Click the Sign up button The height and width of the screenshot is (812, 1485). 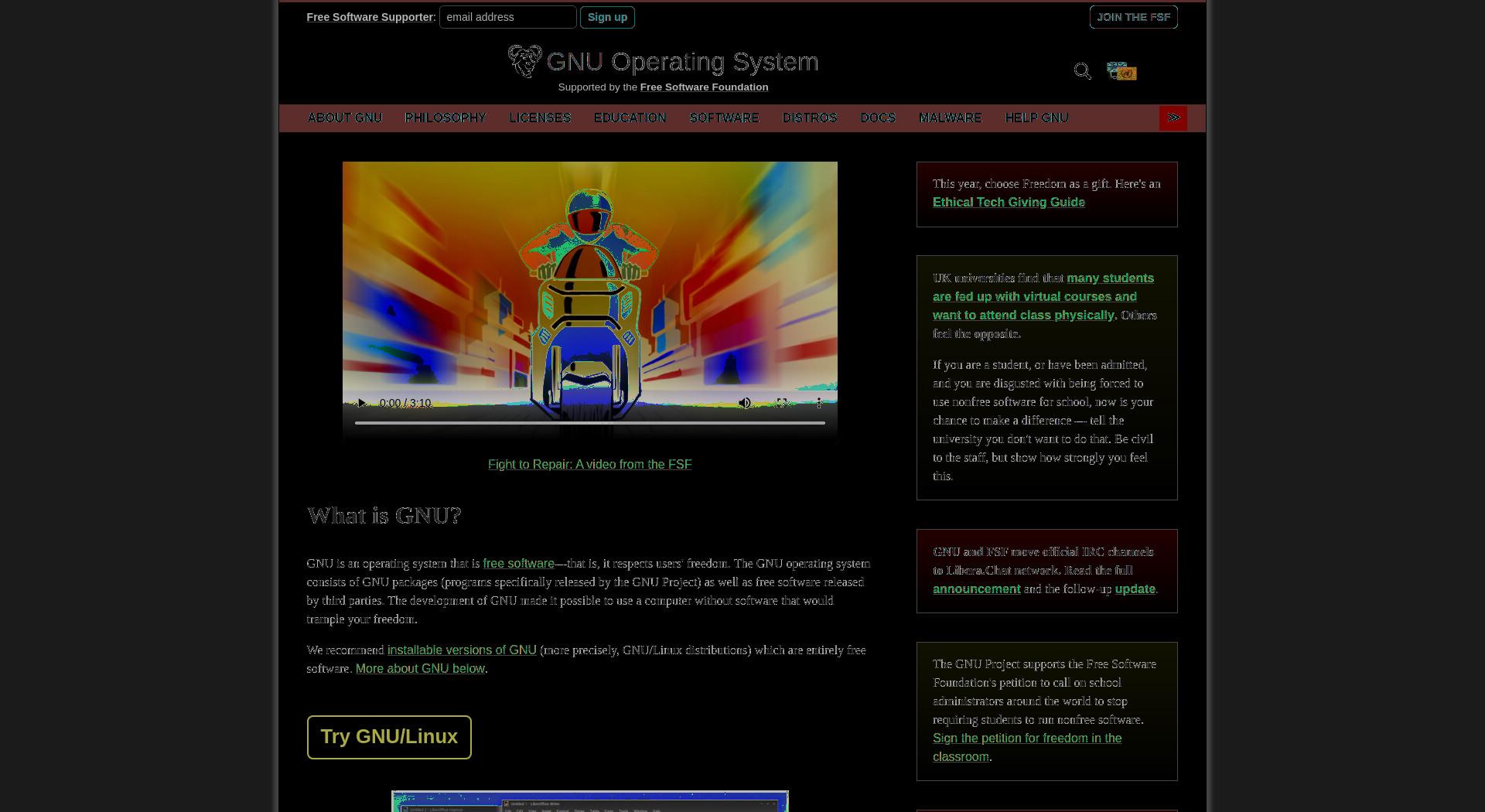(607, 17)
